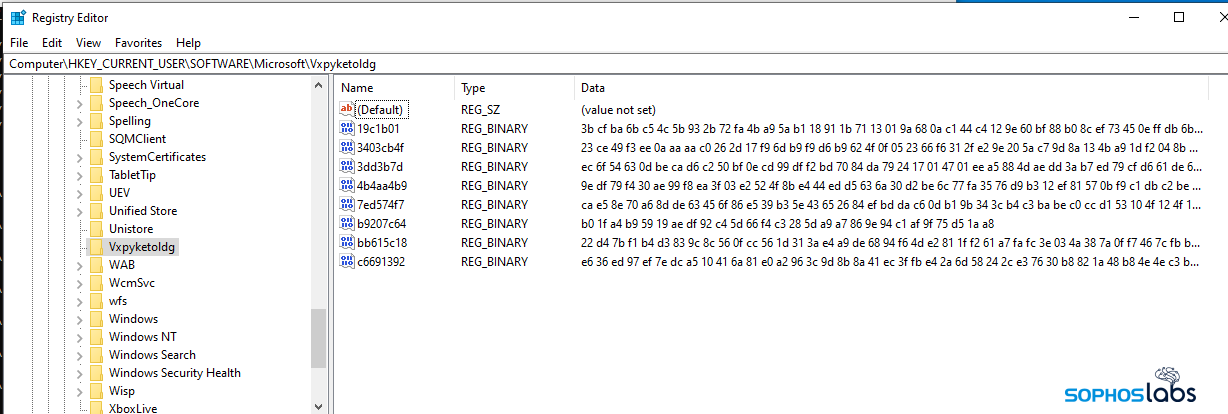Click REG_BINARY type of c6691392 row

(494, 261)
